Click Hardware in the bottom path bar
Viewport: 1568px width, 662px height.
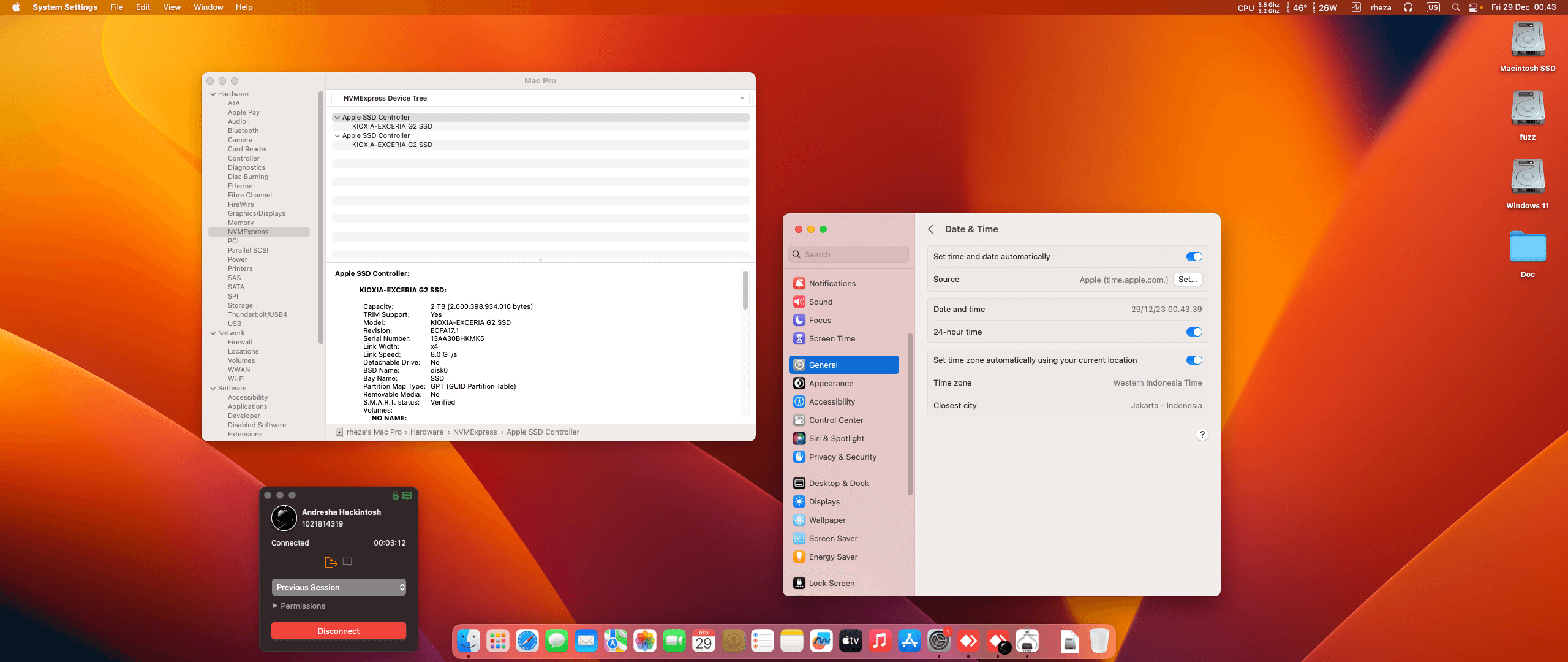coord(426,432)
